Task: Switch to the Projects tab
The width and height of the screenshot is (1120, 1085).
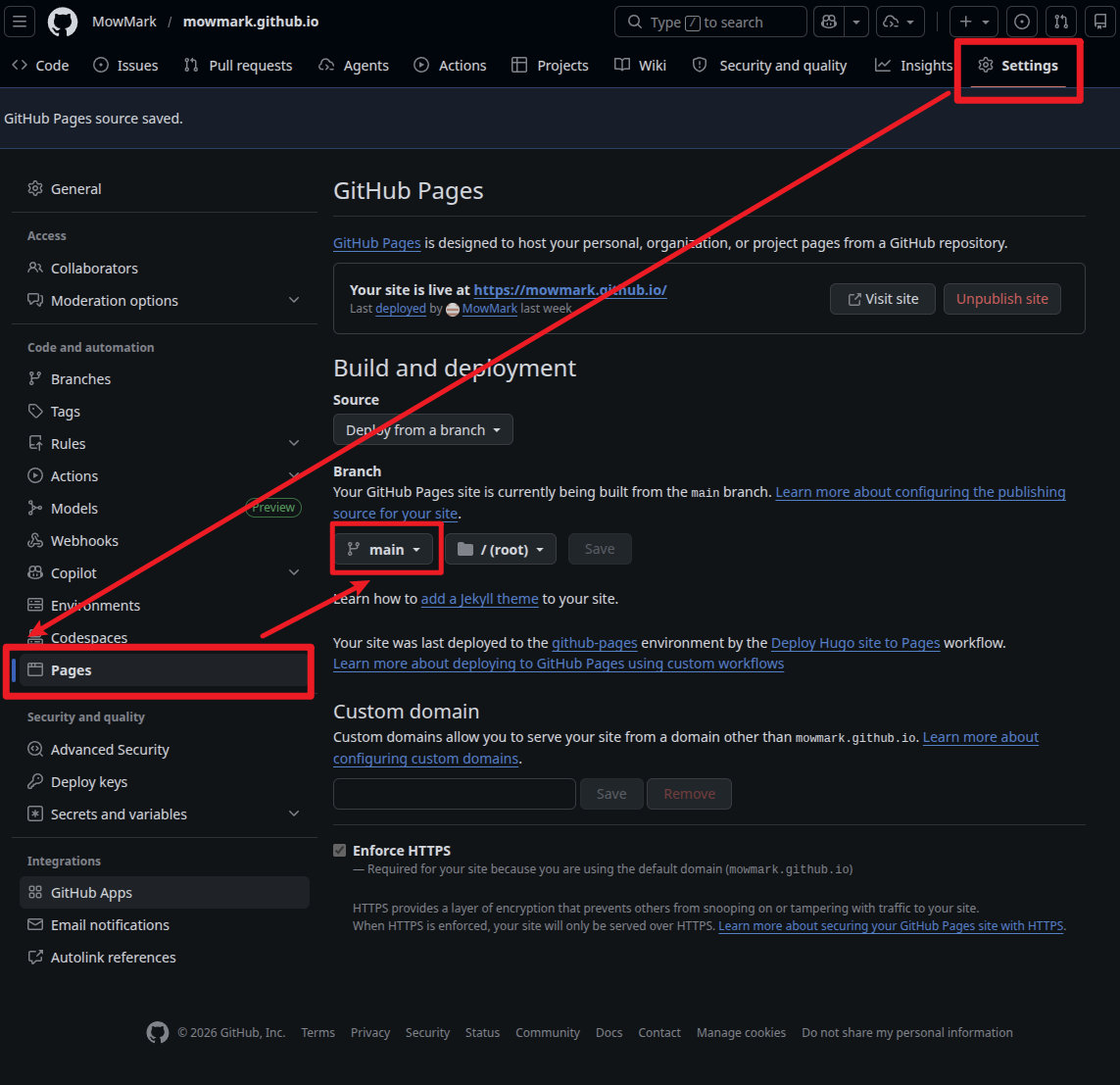Action: point(550,65)
